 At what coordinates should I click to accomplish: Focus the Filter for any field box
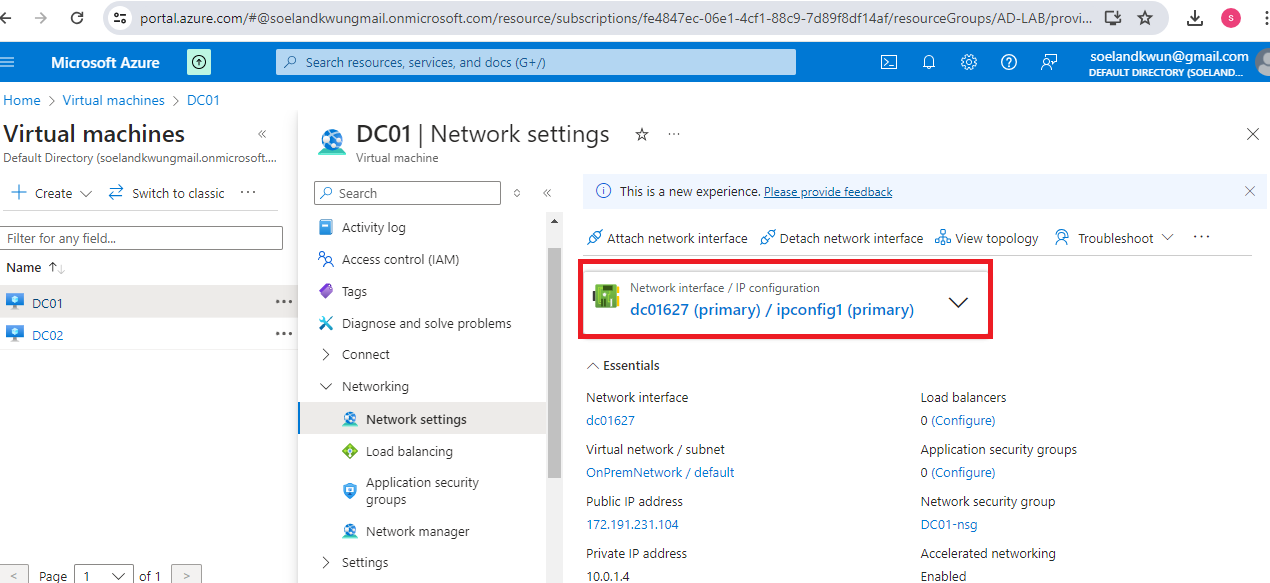(143, 238)
